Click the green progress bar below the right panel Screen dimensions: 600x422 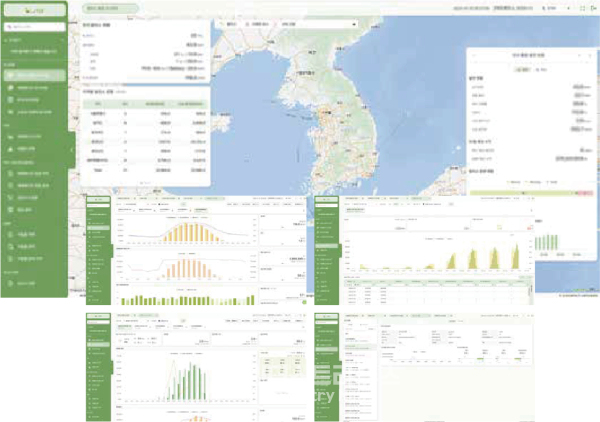(522, 193)
